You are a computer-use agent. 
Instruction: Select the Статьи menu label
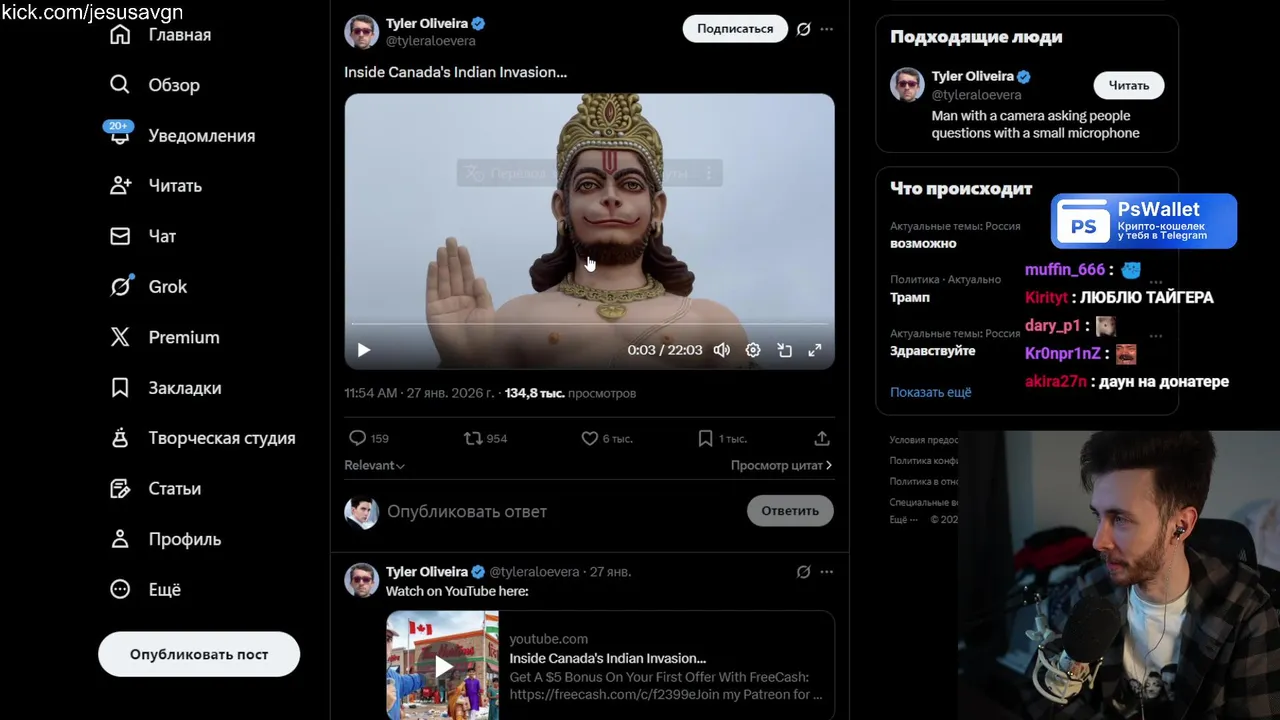pos(175,489)
